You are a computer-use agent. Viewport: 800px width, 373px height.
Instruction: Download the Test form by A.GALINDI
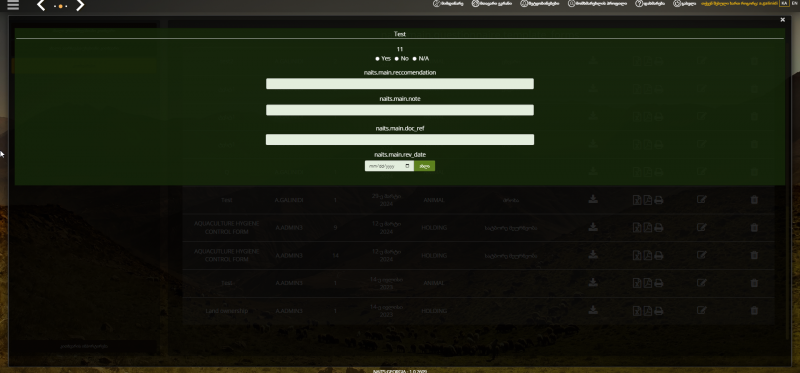coord(593,200)
